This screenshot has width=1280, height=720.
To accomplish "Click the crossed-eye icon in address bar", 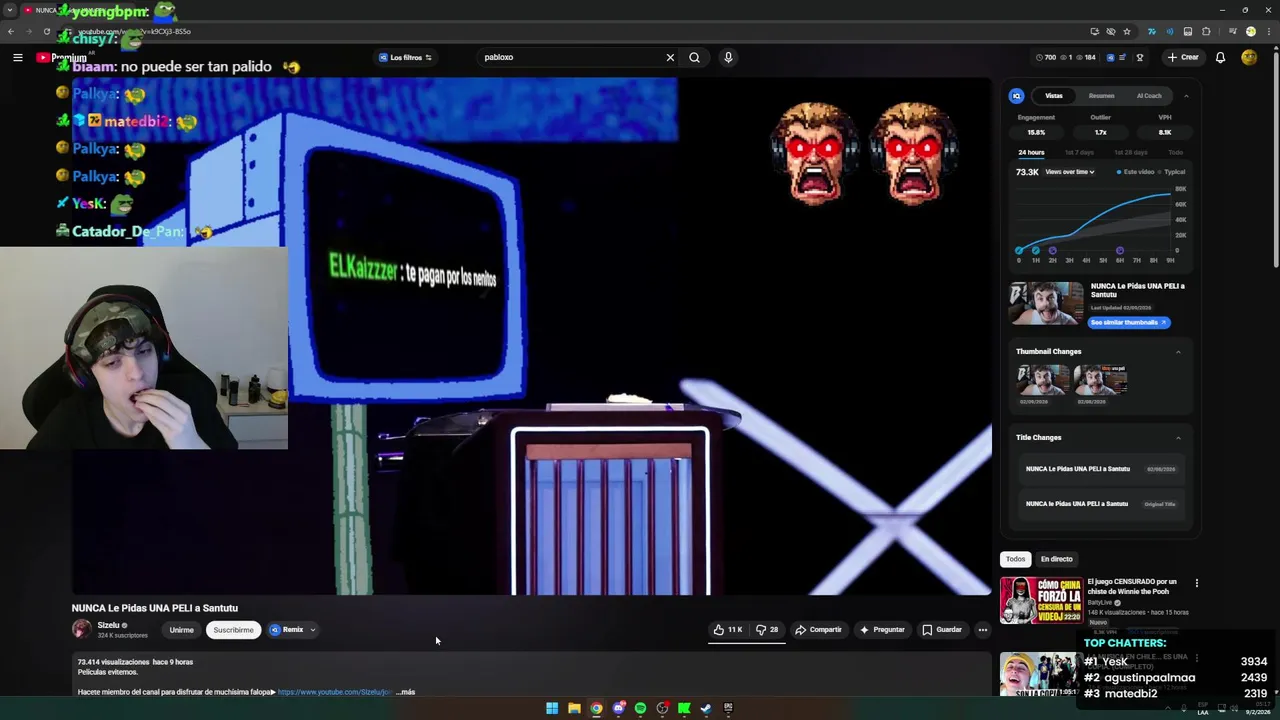I will tap(1111, 31).
